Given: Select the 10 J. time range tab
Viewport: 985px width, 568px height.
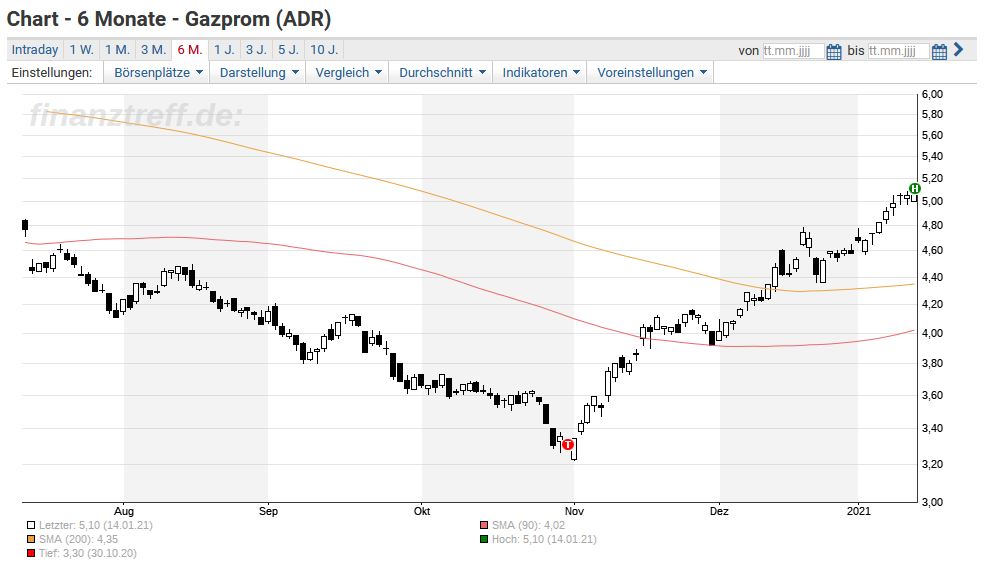Looking at the screenshot, I should click(x=324, y=50).
